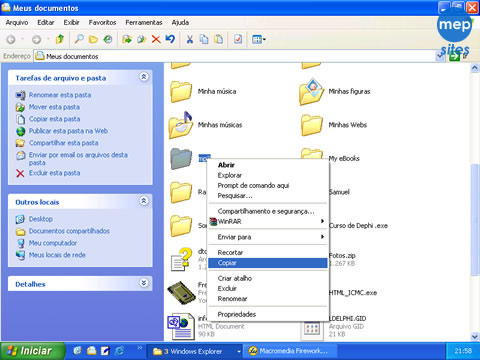This screenshot has width=480, height=360.
Task: Open the Search magnifier tool
Action: pos(79,39)
